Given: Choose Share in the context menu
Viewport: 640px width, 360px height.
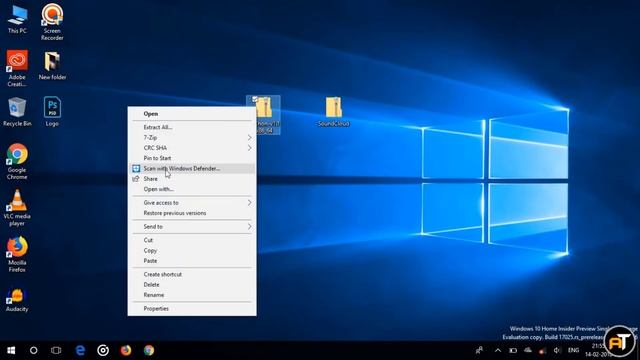Looking at the screenshot, I should pyautogui.click(x=192, y=179).
